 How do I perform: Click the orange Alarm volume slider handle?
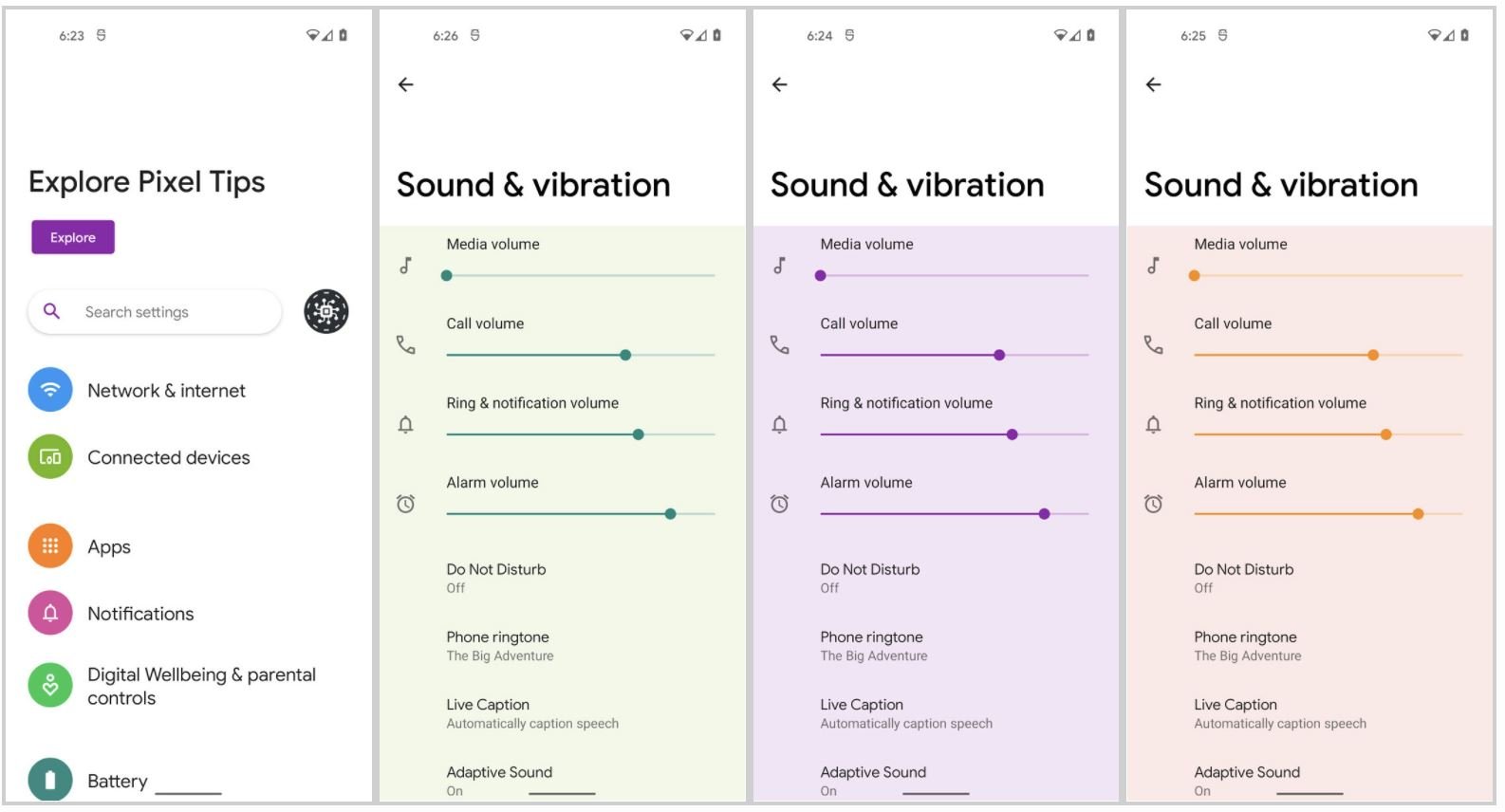click(1418, 514)
